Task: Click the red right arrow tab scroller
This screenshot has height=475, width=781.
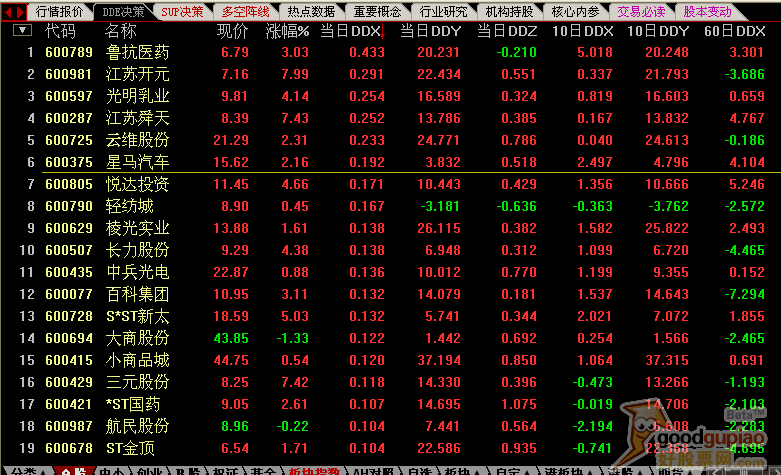Action: click(x=20, y=11)
